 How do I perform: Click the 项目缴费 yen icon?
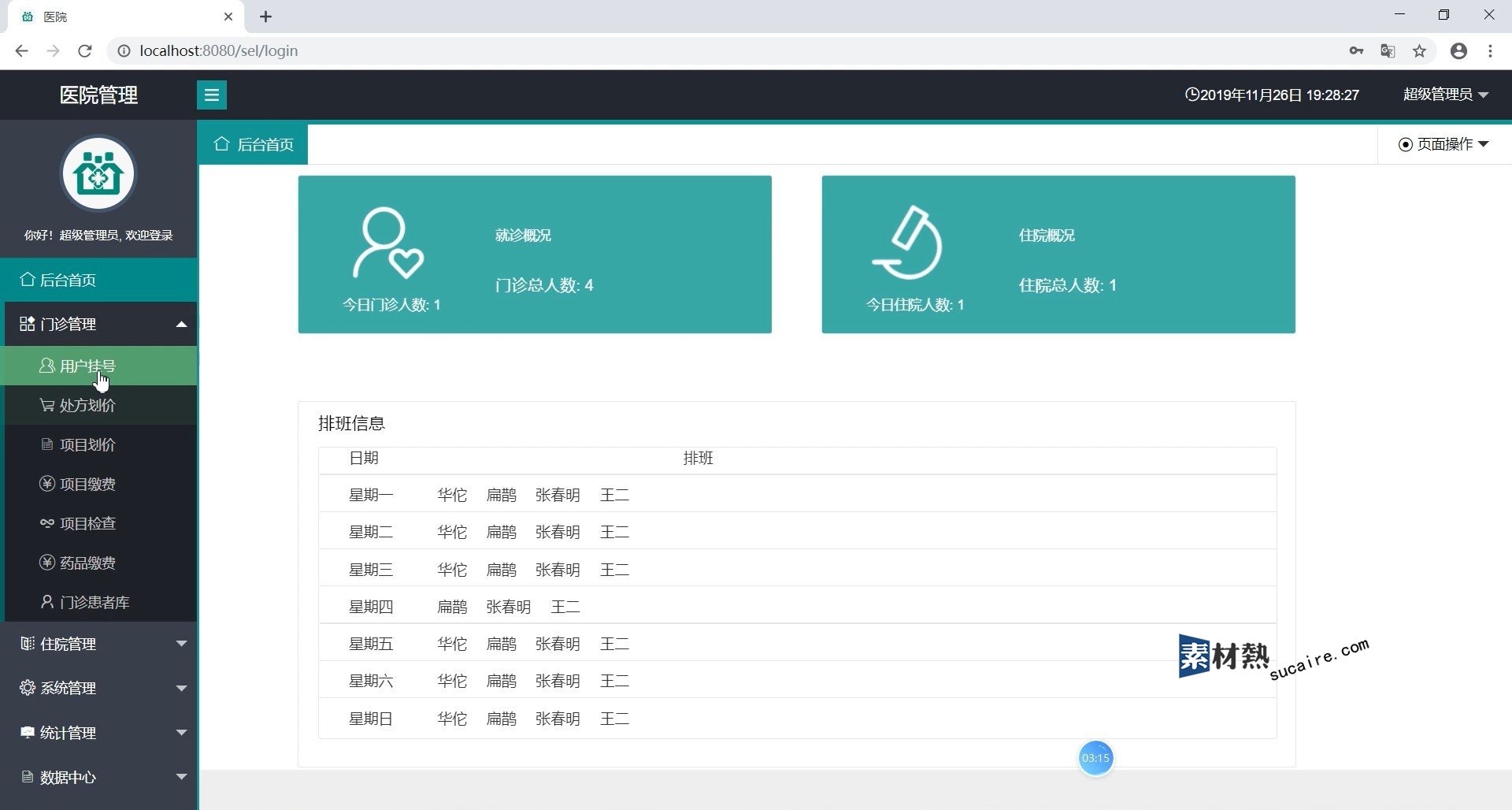(x=46, y=484)
